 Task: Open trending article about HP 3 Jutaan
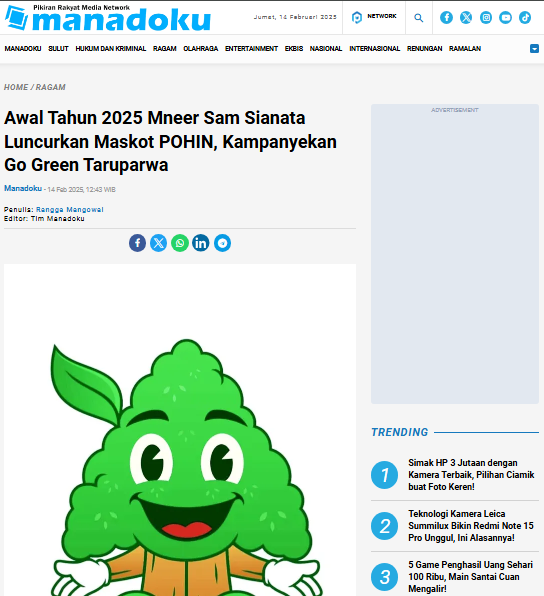point(471,475)
